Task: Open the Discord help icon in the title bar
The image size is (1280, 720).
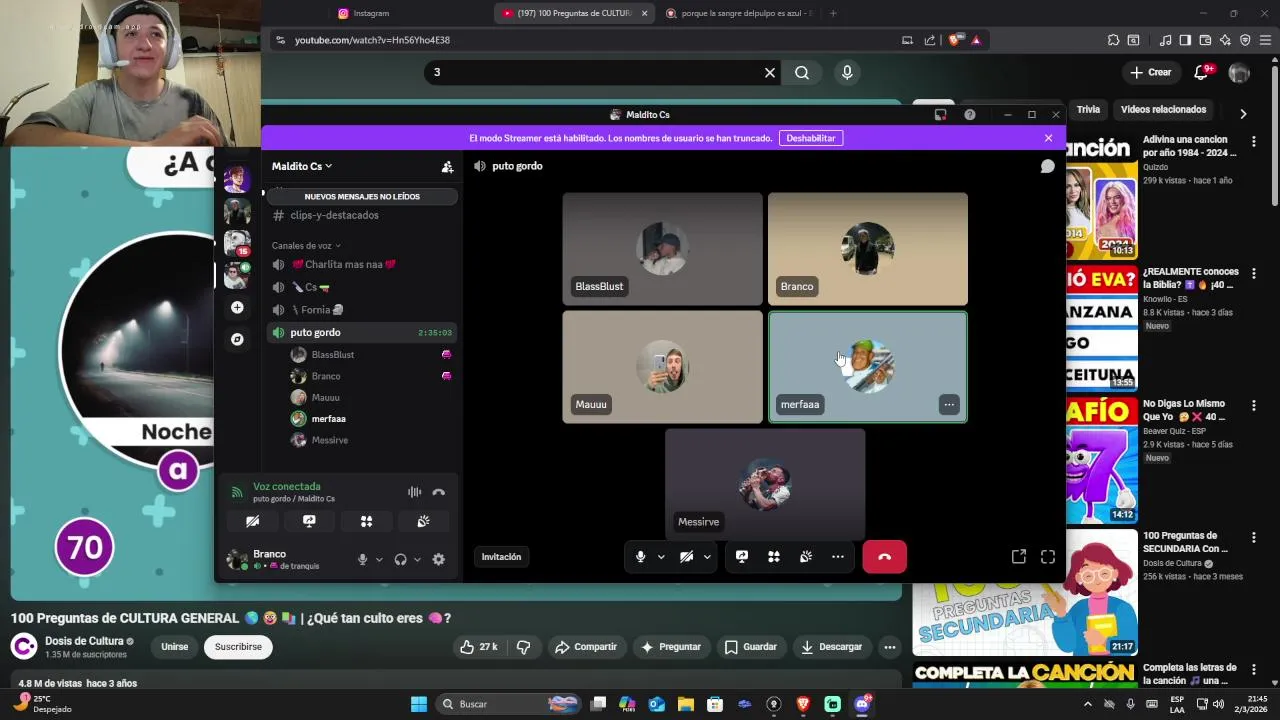Action: (970, 115)
